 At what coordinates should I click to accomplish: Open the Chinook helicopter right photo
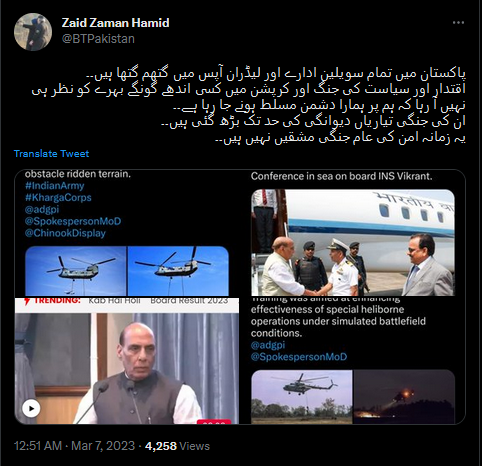pos(178,271)
